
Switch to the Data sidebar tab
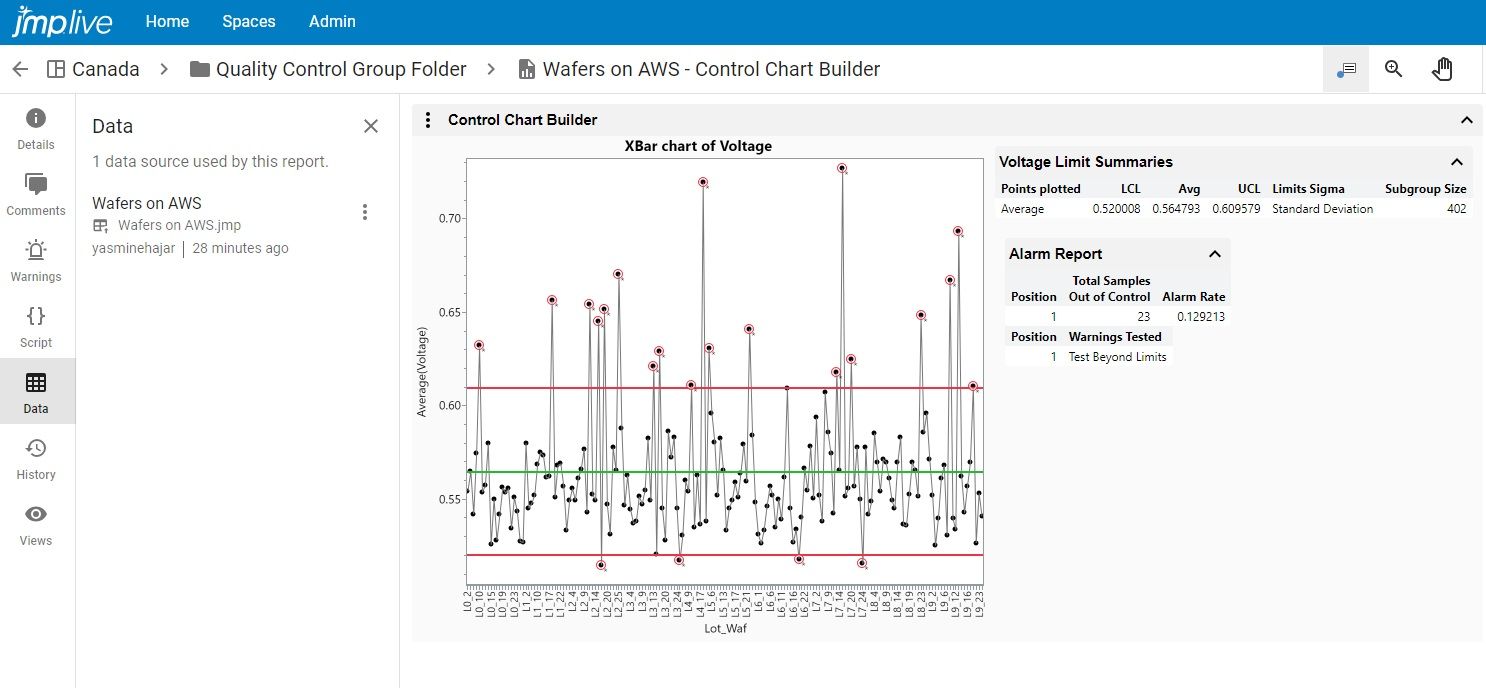click(x=36, y=392)
